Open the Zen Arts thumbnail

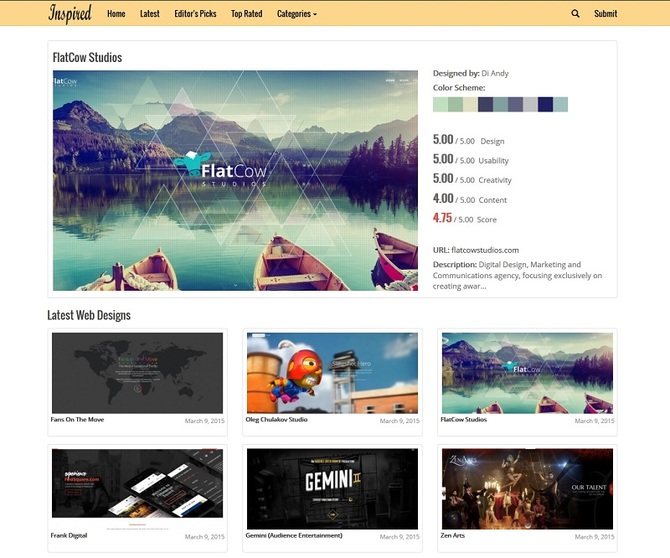pos(527,489)
